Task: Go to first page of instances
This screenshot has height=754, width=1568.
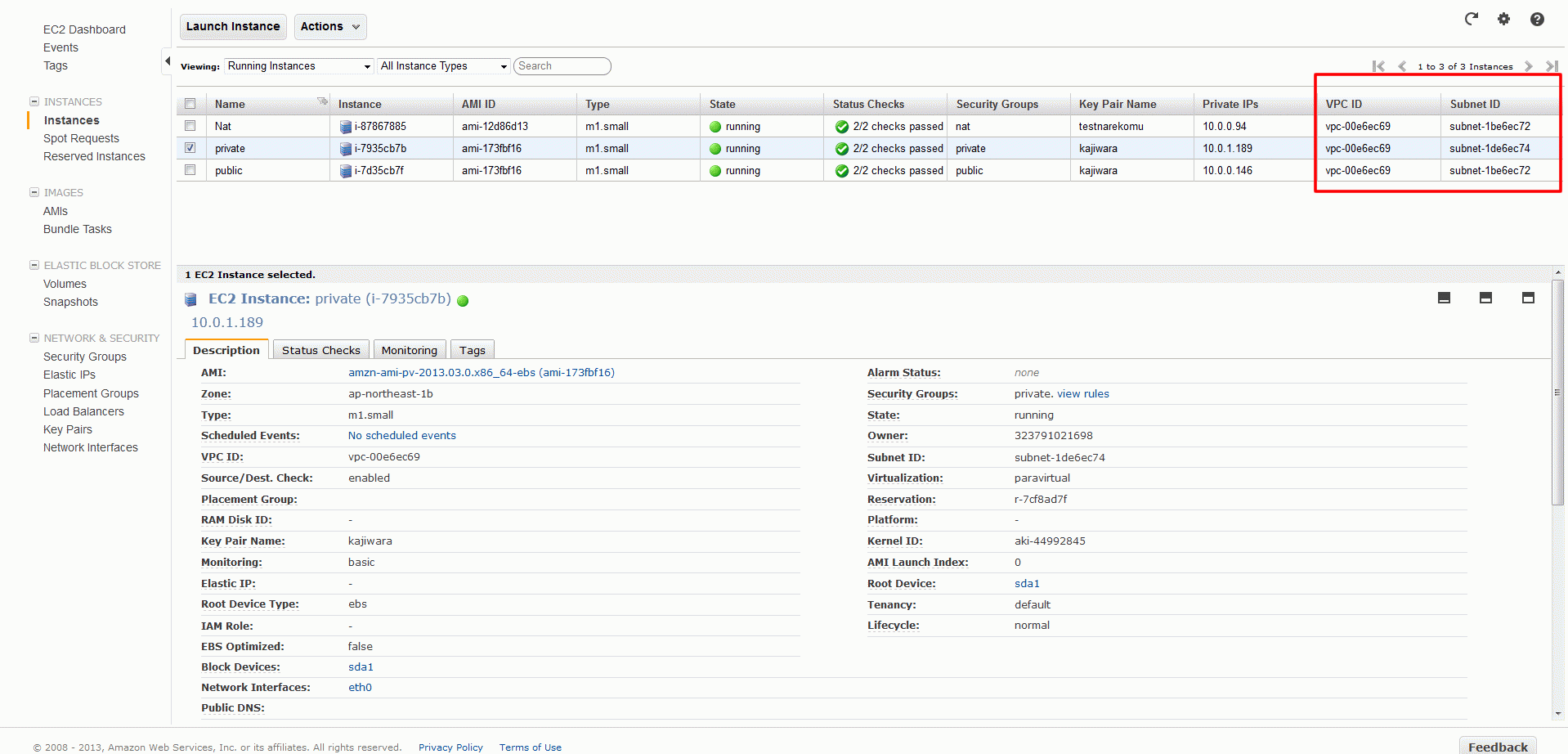Action: click(x=1378, y=66)
